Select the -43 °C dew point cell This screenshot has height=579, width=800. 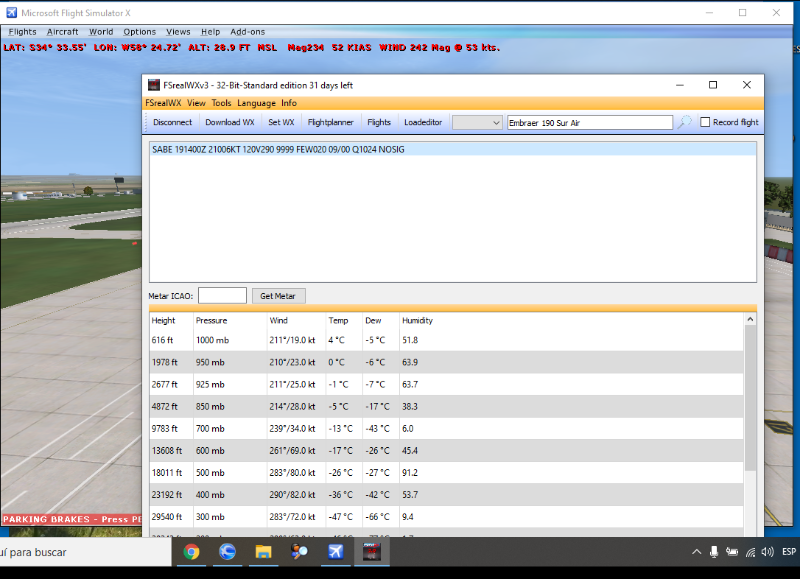pos(377,429)
